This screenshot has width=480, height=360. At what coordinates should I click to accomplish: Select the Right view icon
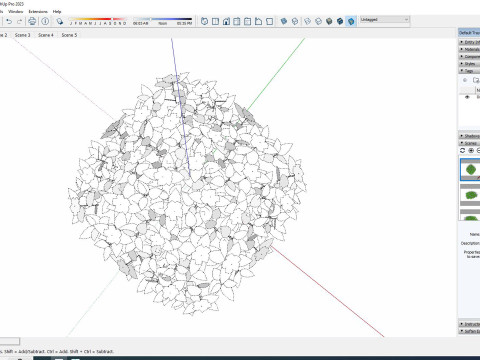point(237,21)
